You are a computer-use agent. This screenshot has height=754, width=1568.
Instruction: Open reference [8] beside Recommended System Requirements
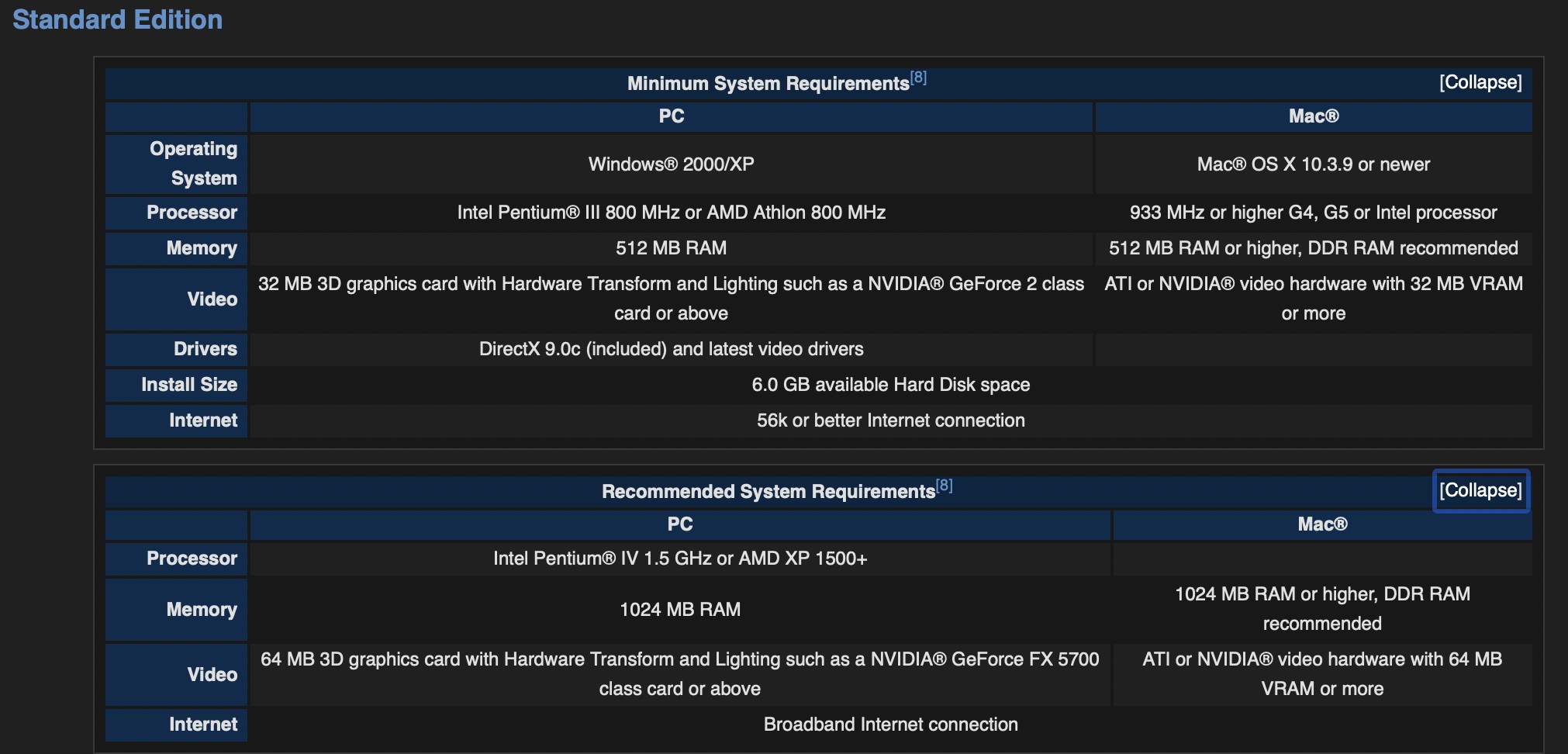[944, 486]
